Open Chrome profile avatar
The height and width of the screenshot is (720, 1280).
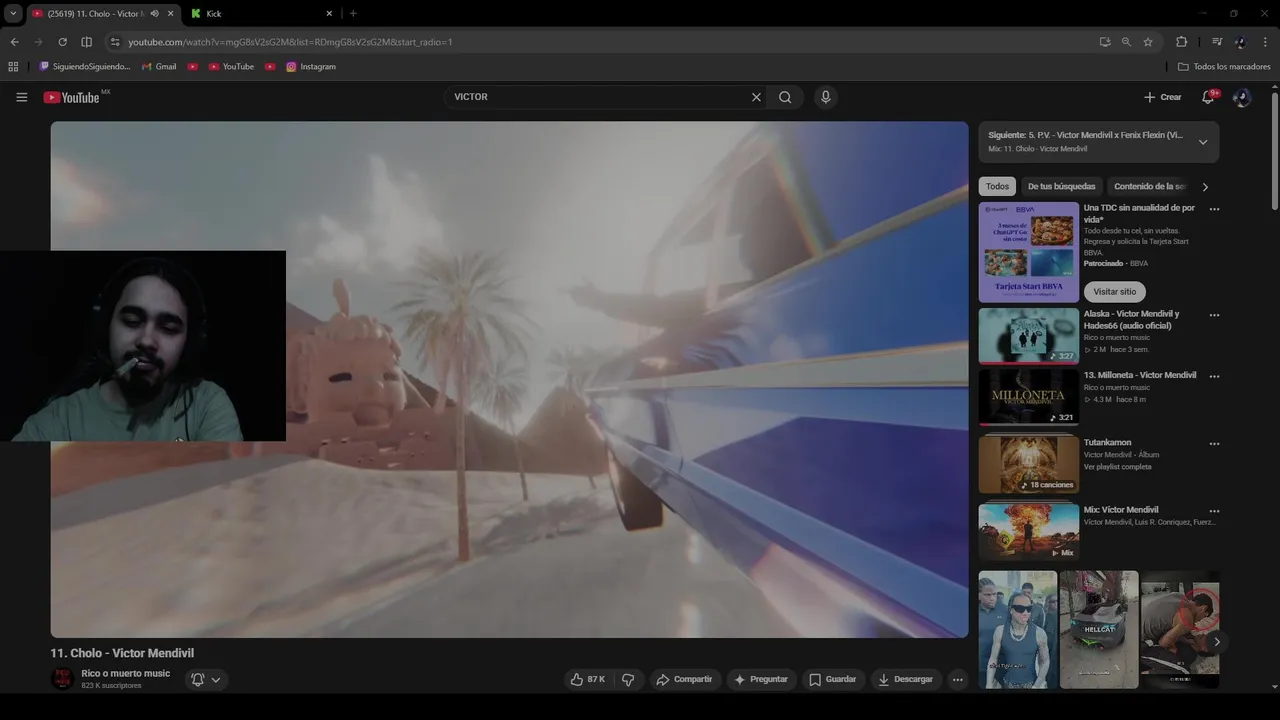(1241, 42)
